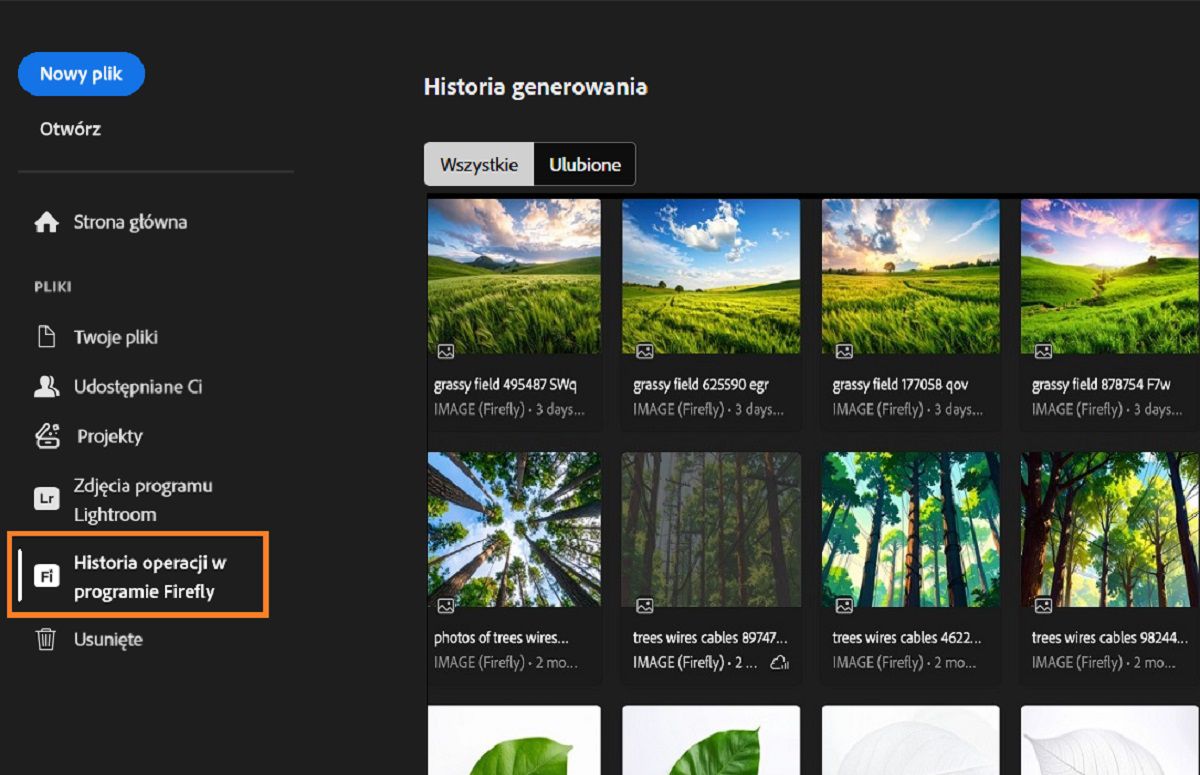Image resolution: width=1200 pixels, height=775 pixels.
Task: Switch to the Wszystkie tab
Action: point(479,165)
